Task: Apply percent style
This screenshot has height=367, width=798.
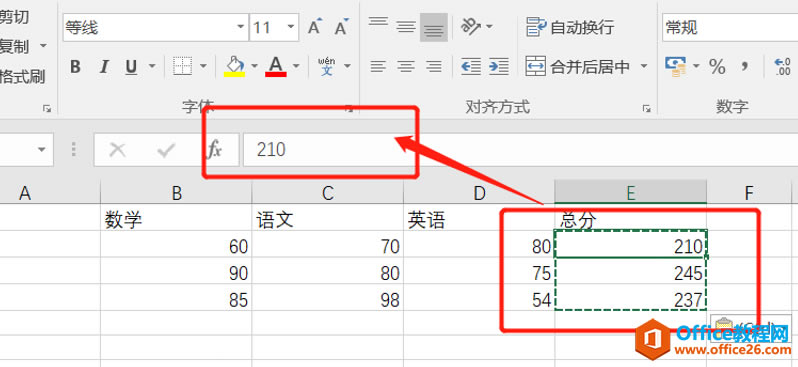Action: pos(717,66)
